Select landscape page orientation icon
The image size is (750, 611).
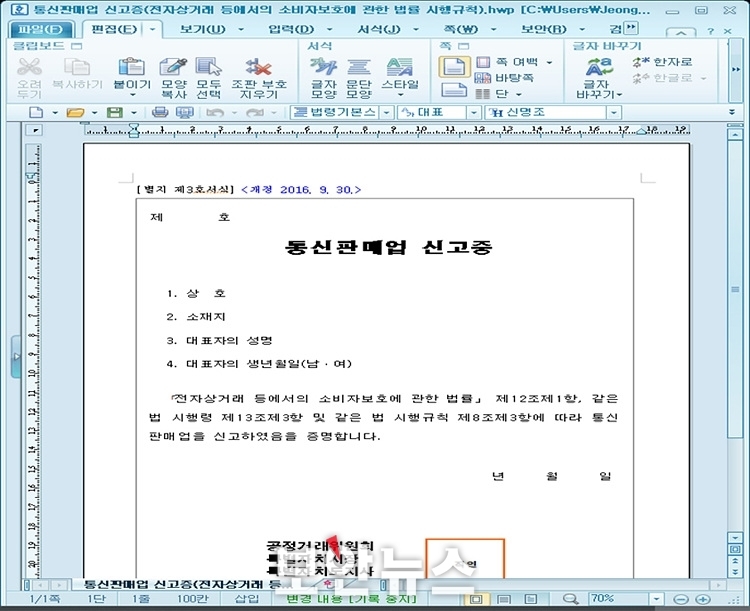[454, 90]
